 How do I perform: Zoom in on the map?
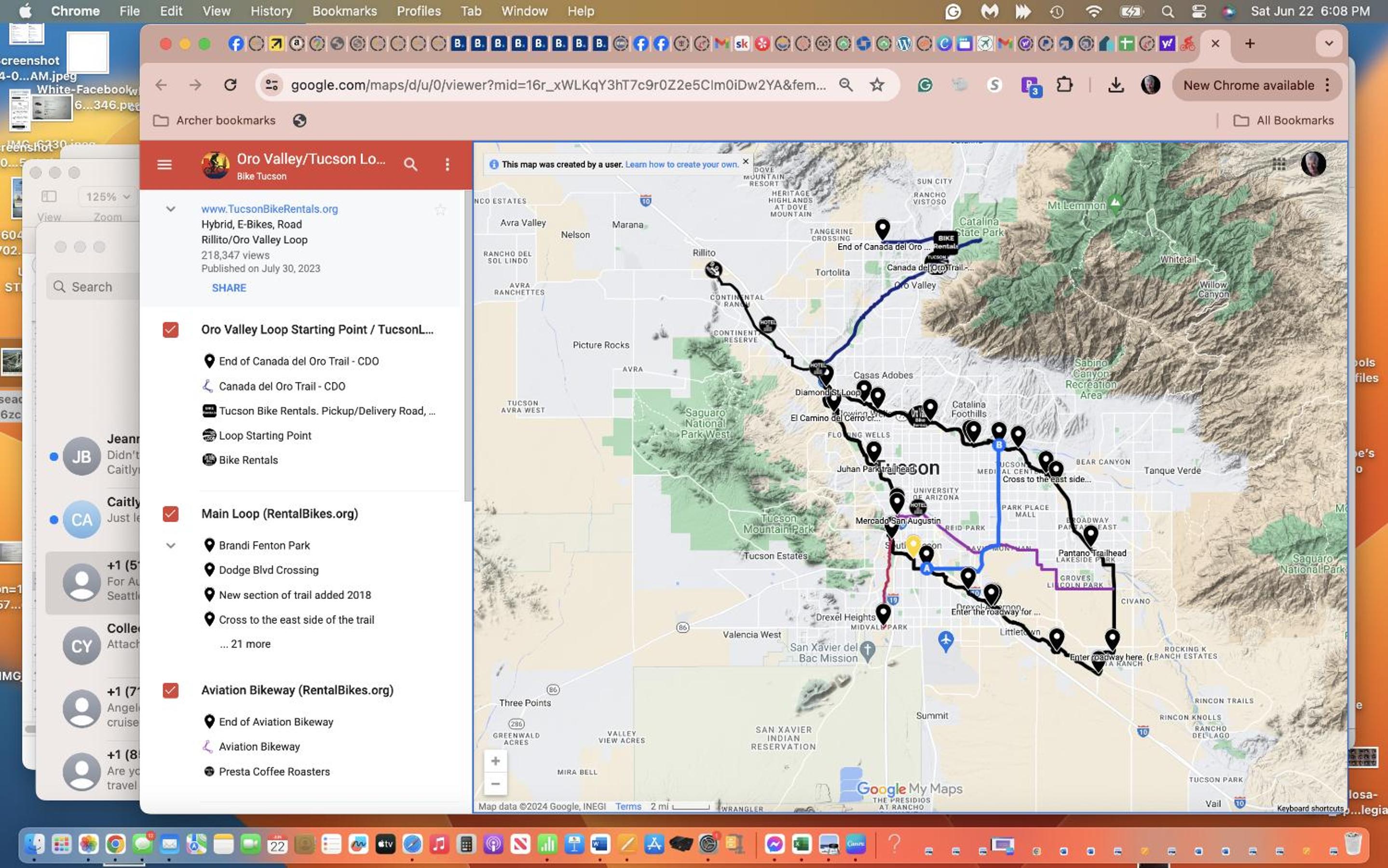tap(495, 761)
